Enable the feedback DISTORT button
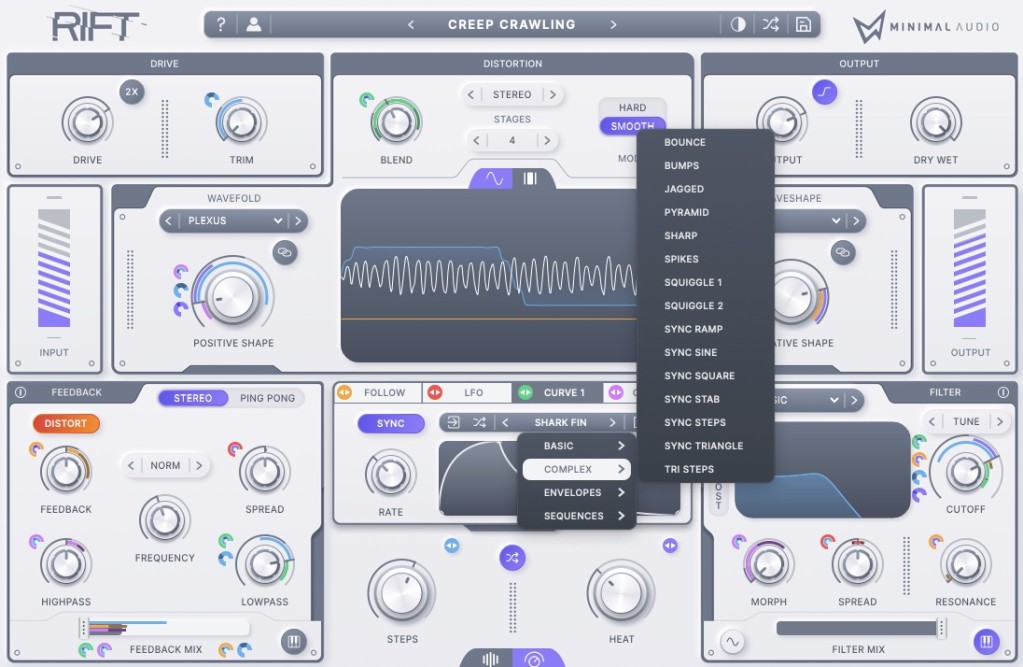 (x=66, y=423)
